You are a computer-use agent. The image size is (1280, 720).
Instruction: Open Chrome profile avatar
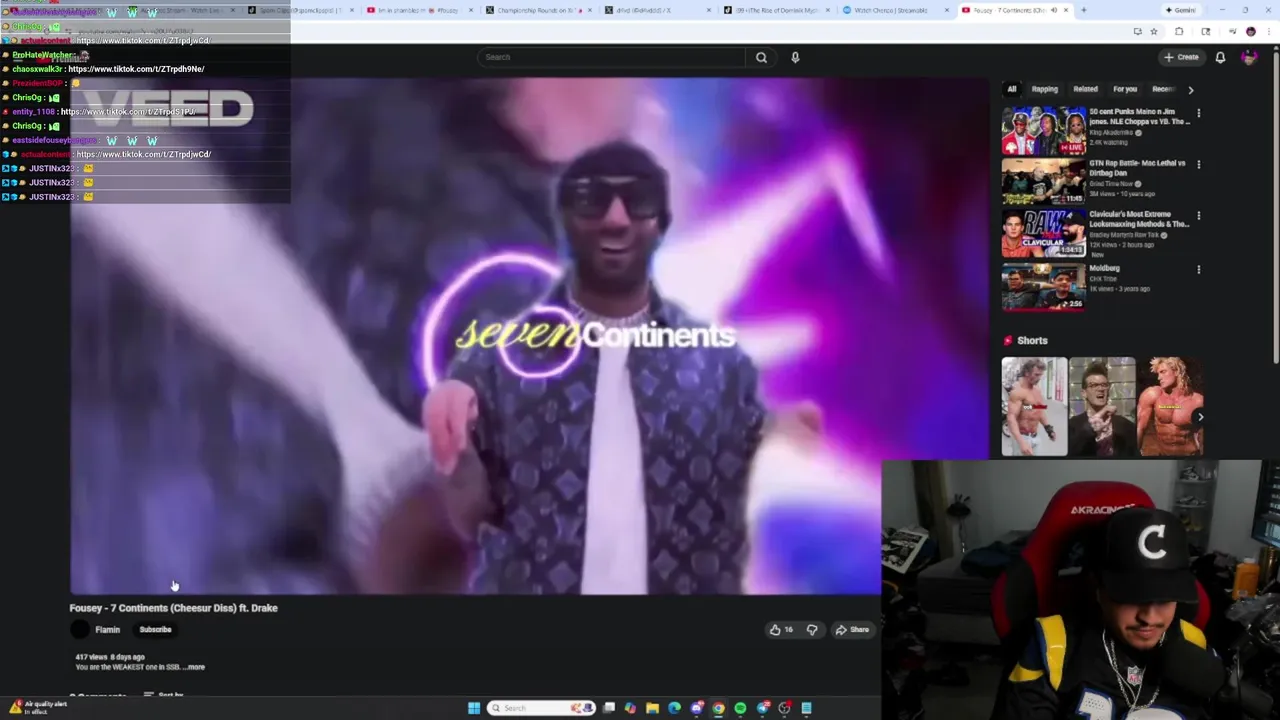tap(1250, 31)
